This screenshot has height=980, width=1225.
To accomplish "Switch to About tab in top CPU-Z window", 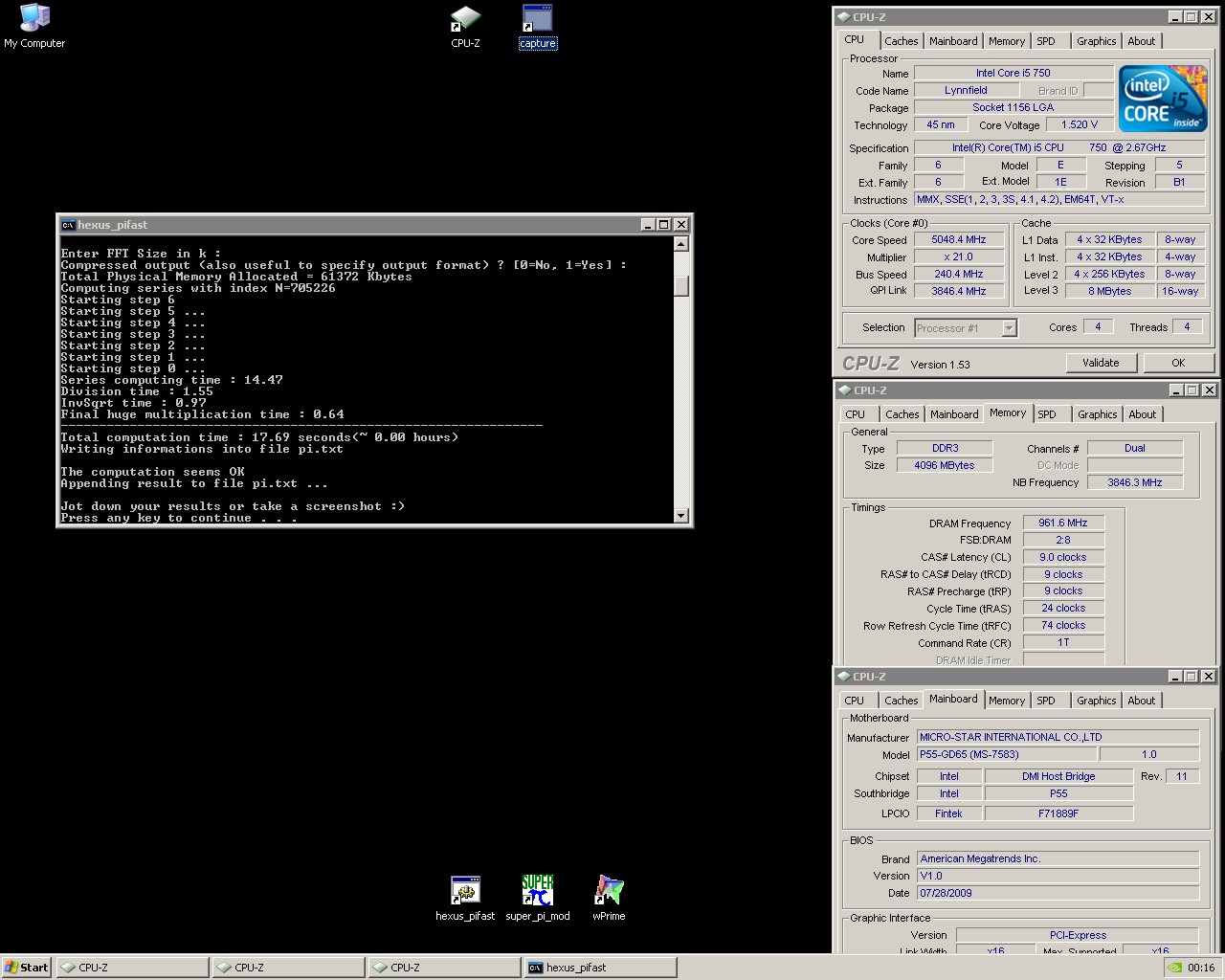I will [1142, 41].
